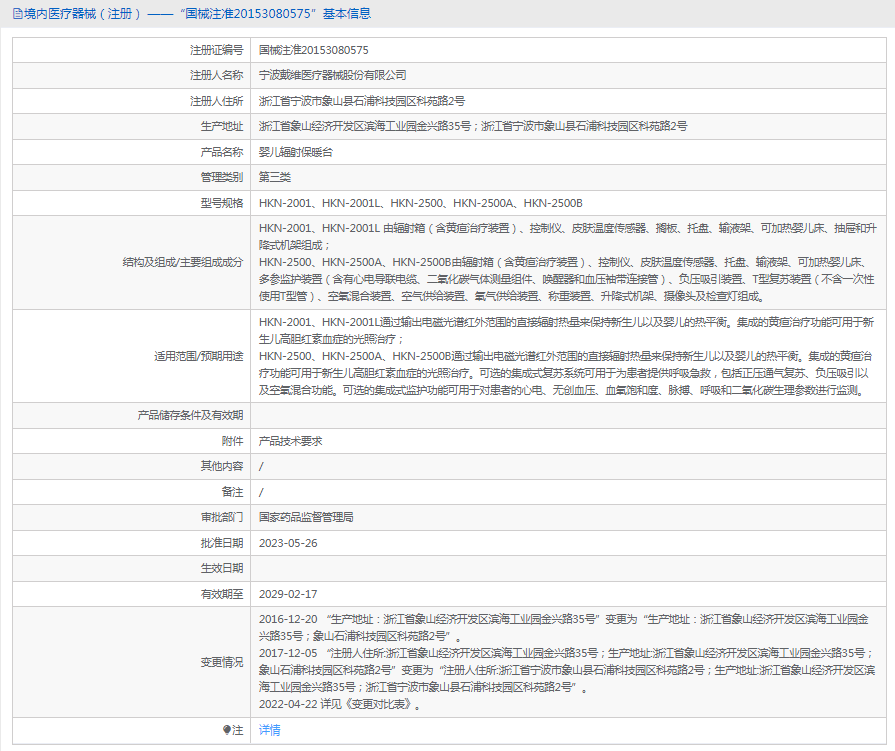The height and width of the screenshot is (751, 895).
Task: Click product name 婴儿辐射保暖台
Action: (295, 152)
